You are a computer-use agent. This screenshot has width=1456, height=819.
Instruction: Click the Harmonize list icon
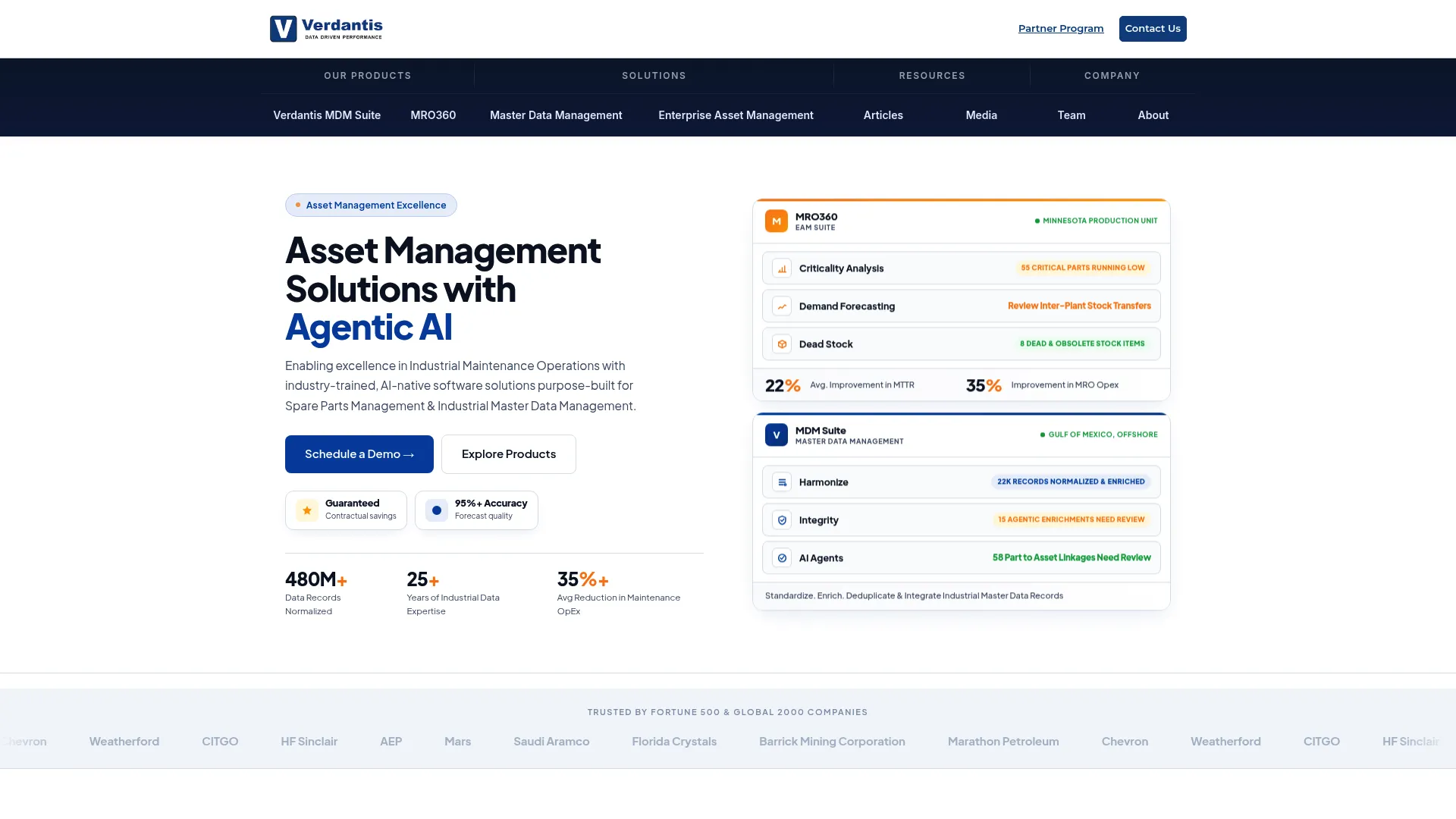click(782, 482)
